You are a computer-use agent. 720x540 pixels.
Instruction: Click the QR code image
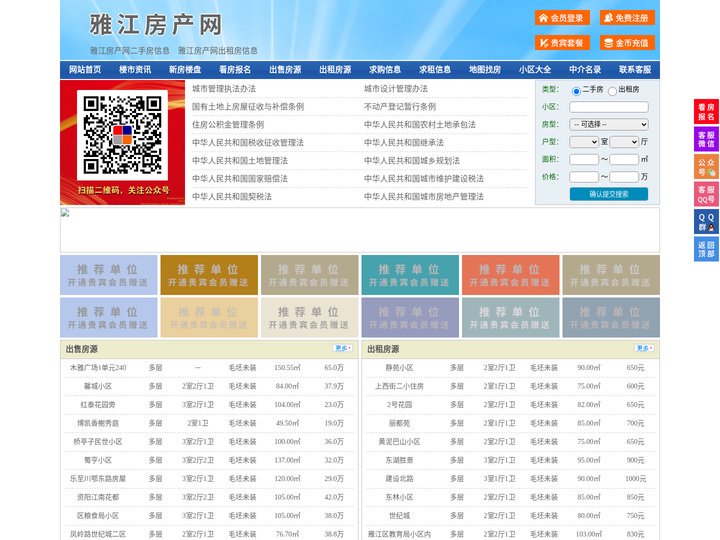click(122, 135)
